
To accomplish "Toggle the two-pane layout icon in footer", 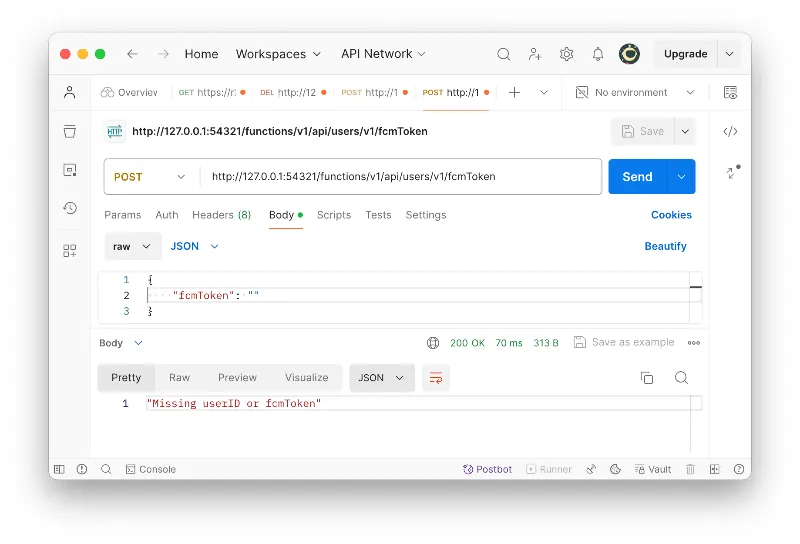I will pyautogui.click(x=714, y=469).
